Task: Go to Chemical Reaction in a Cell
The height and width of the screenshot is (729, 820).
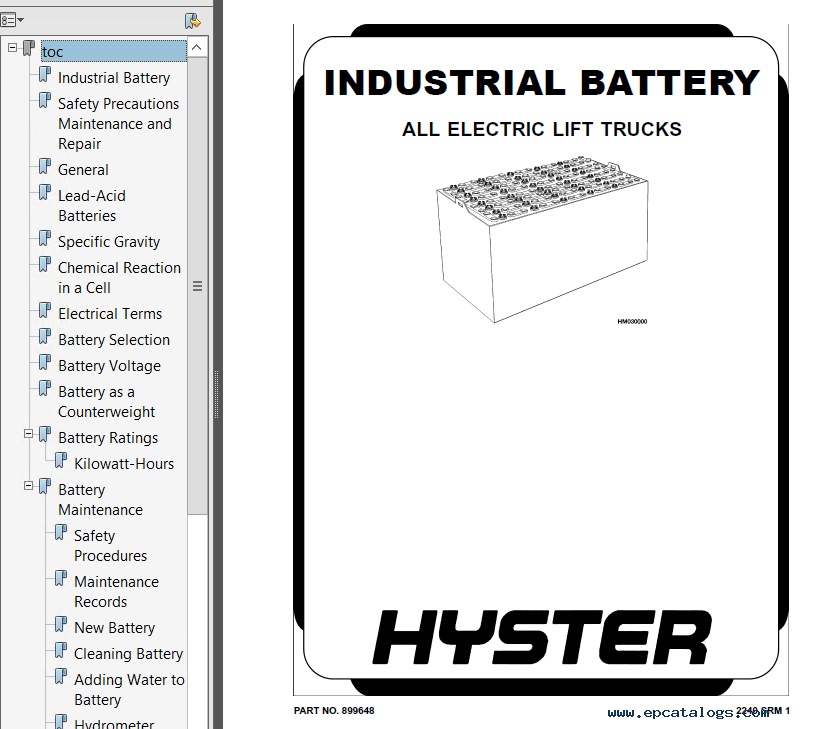Action: [x=119, y=278]
